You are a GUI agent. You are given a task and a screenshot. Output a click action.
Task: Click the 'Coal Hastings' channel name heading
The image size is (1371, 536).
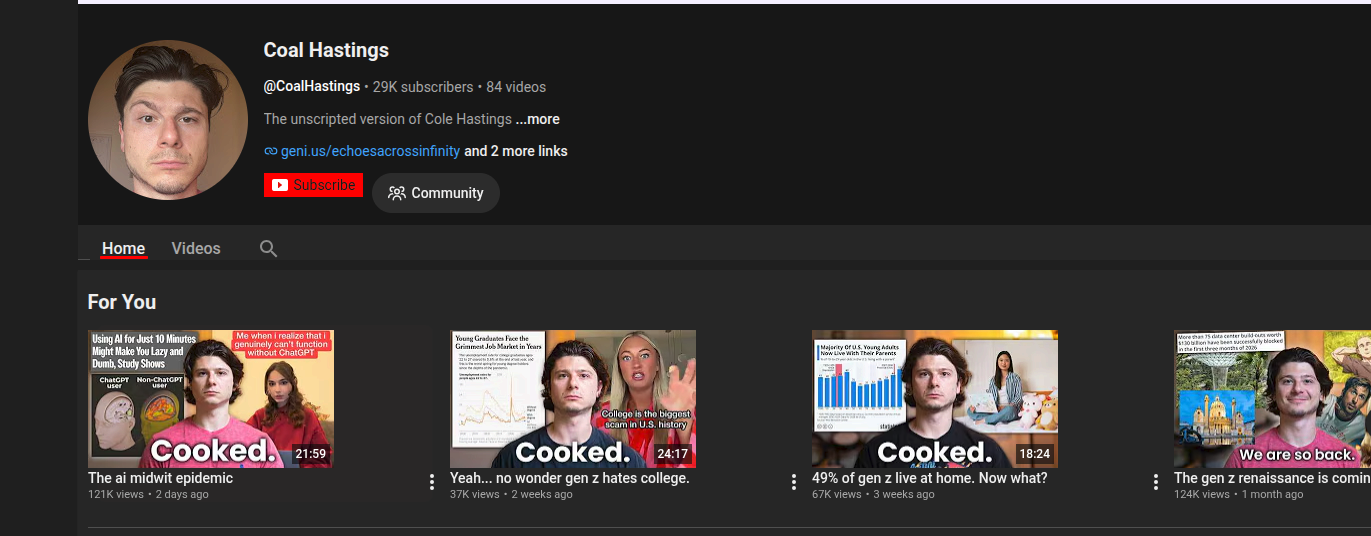coord(326,50)
